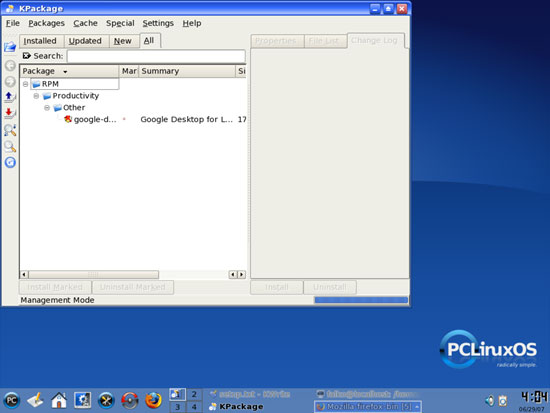
Task: Open the Cache menu
Action: tap(85, 23)
